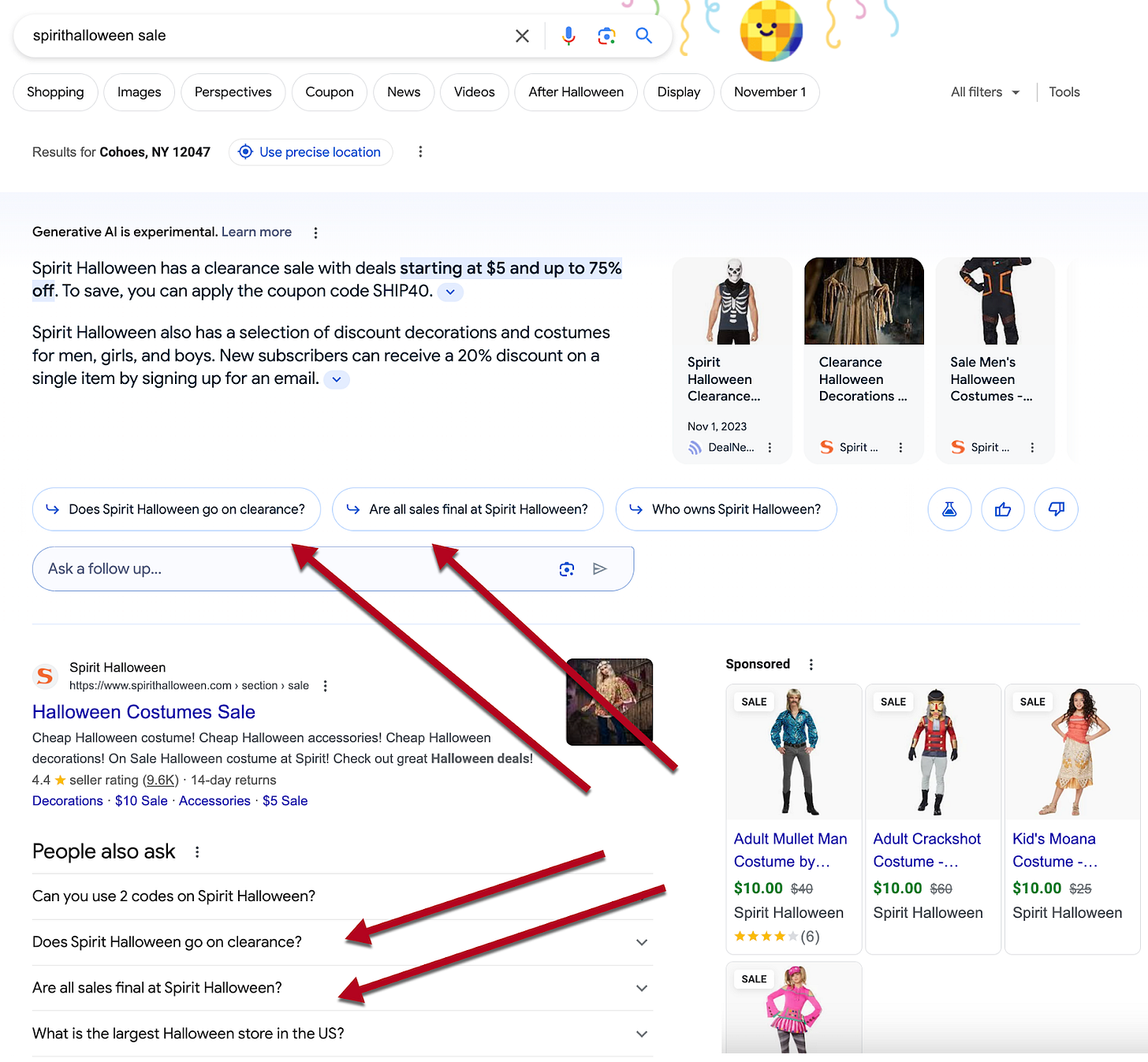Select the Display filter chip
1148x1062 pixels.
tap(679, 92)
